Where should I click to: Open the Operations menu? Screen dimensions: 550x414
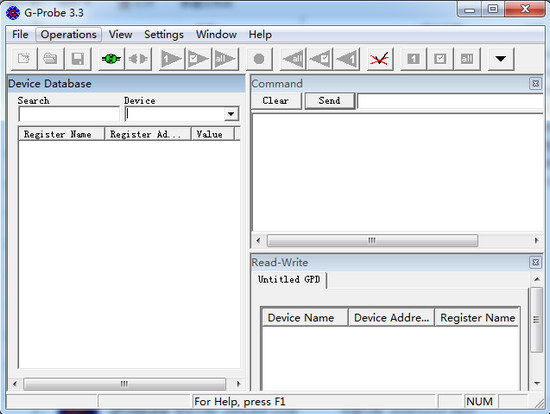[69, 34]
